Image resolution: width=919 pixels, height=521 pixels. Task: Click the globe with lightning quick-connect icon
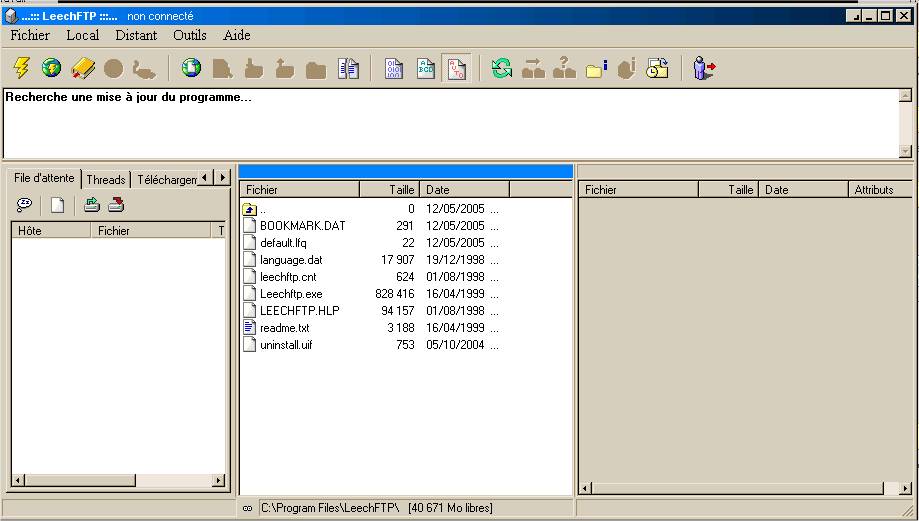coord(52,68)
